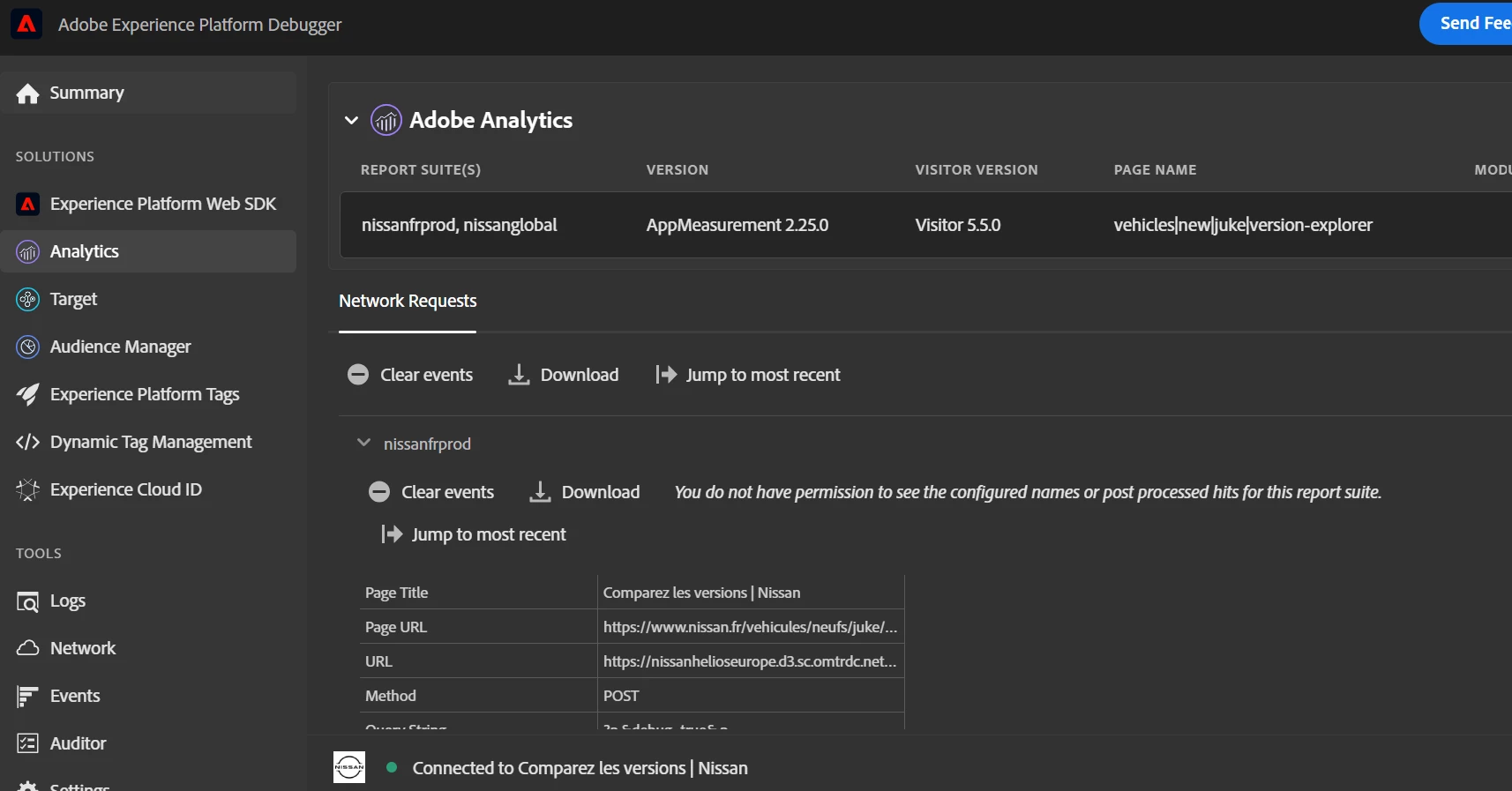
Task: Click the URL value nissanhelioseurope cell
Action: click(750, 661)
